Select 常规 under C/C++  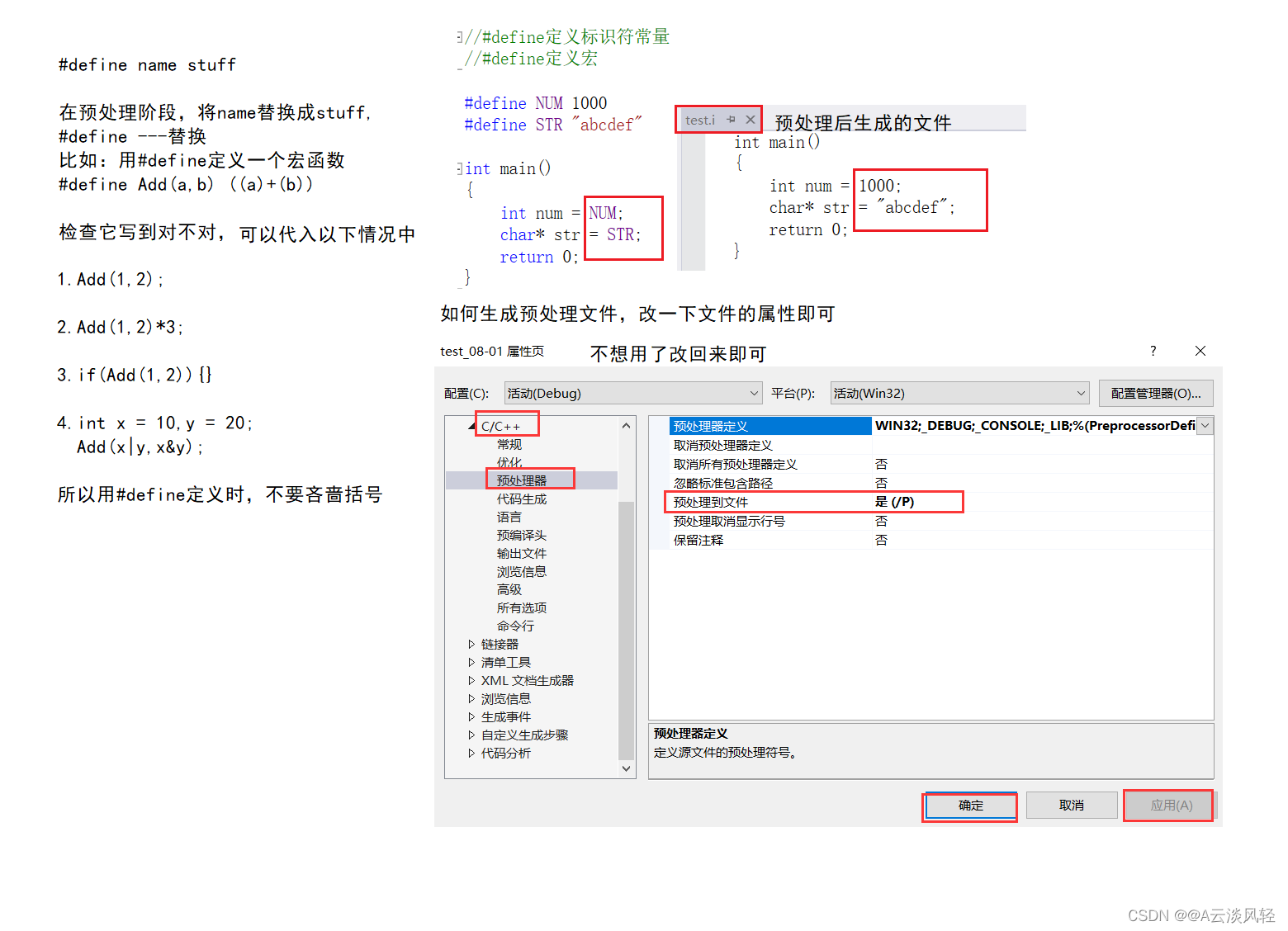tap(509, 445)
